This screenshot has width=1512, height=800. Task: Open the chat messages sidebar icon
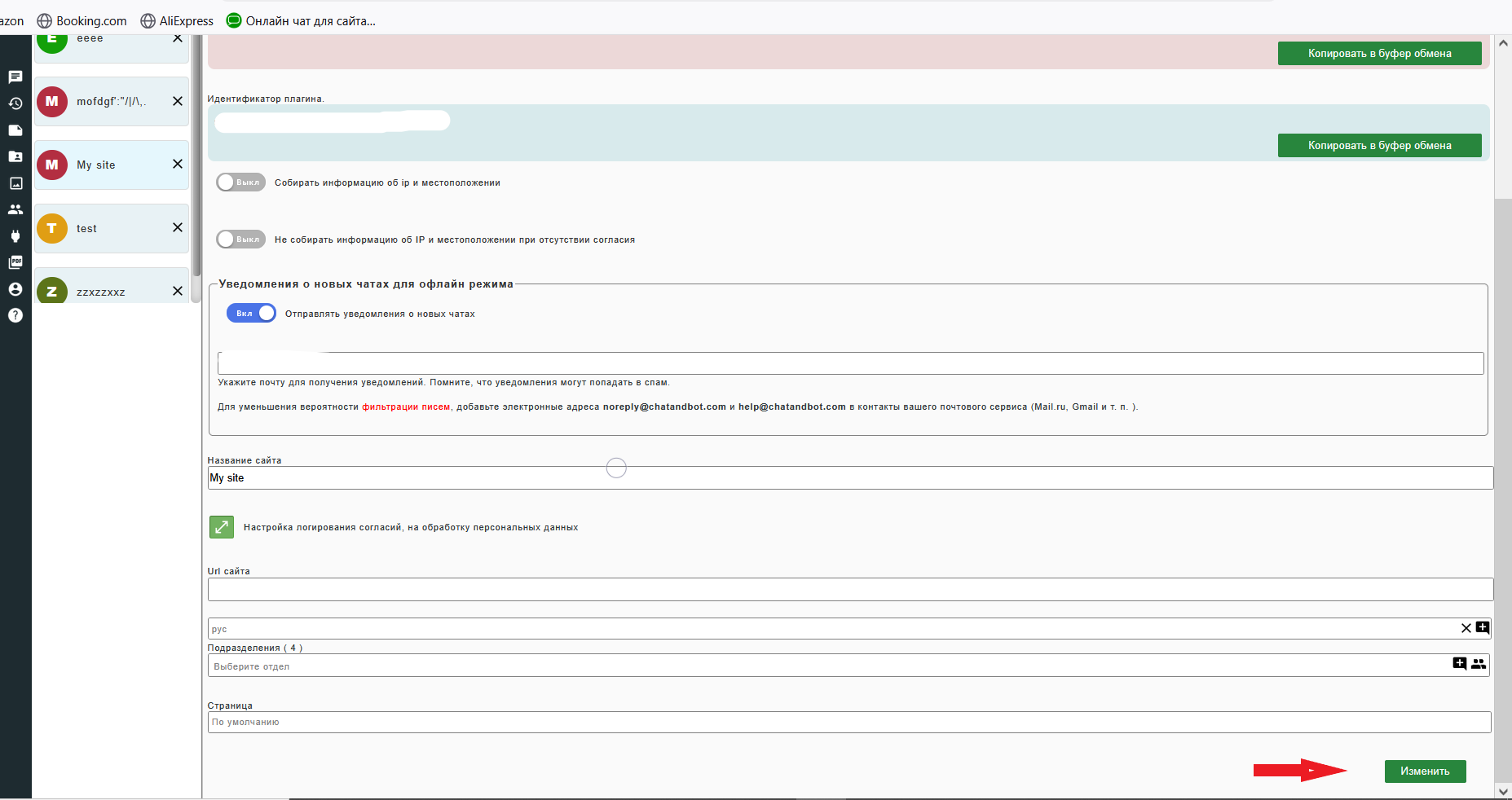click(x=15, y=77)
